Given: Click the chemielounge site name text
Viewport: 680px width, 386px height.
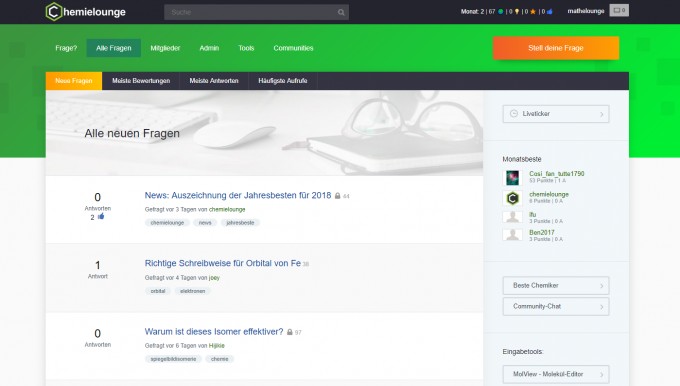Looking at the screenshot, I should click(x=95, y=12).
